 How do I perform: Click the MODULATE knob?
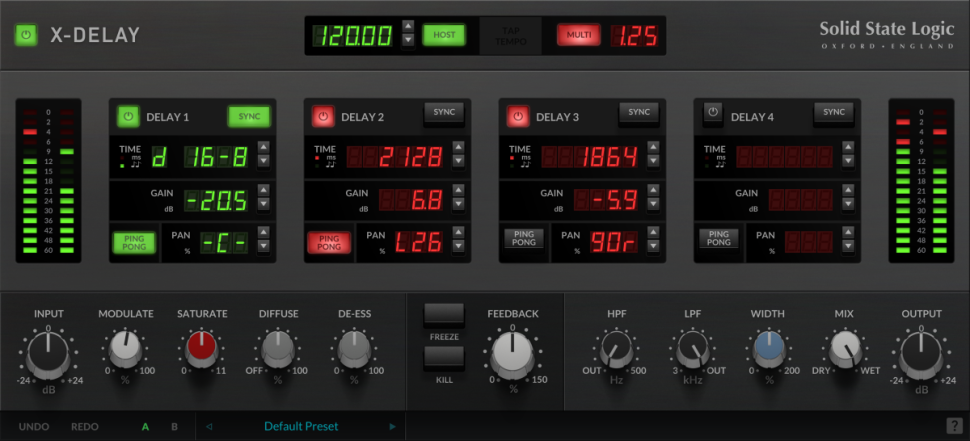pyautogui.click(x=126, y=348)
